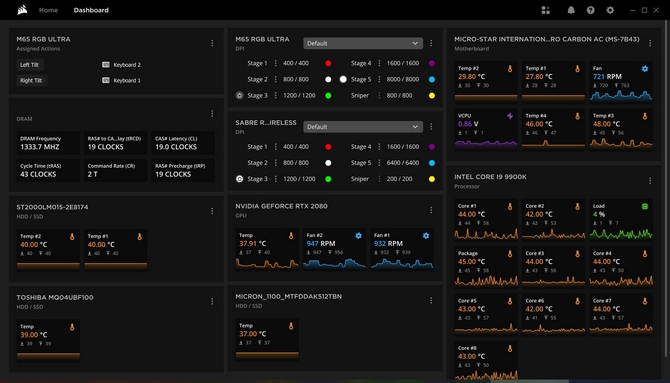Click the Core #1 thermometer icon
The height and width of the screenshot is (383, 670).
[510, 206]
